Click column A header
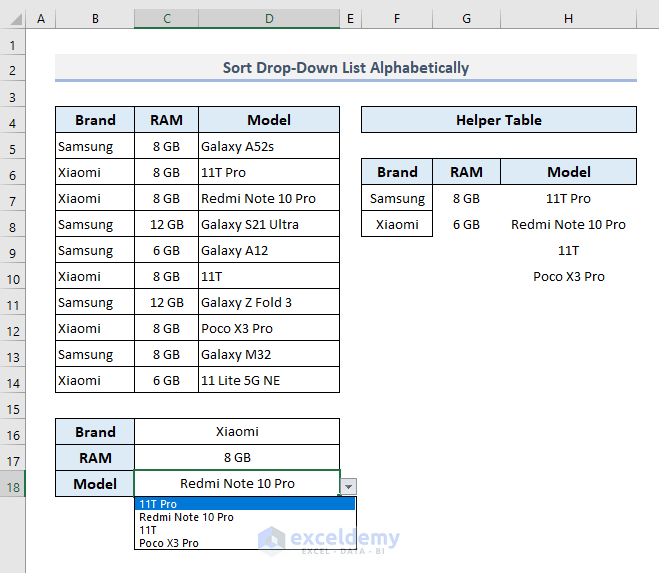The image size is (659, 573). click(40, 19)
